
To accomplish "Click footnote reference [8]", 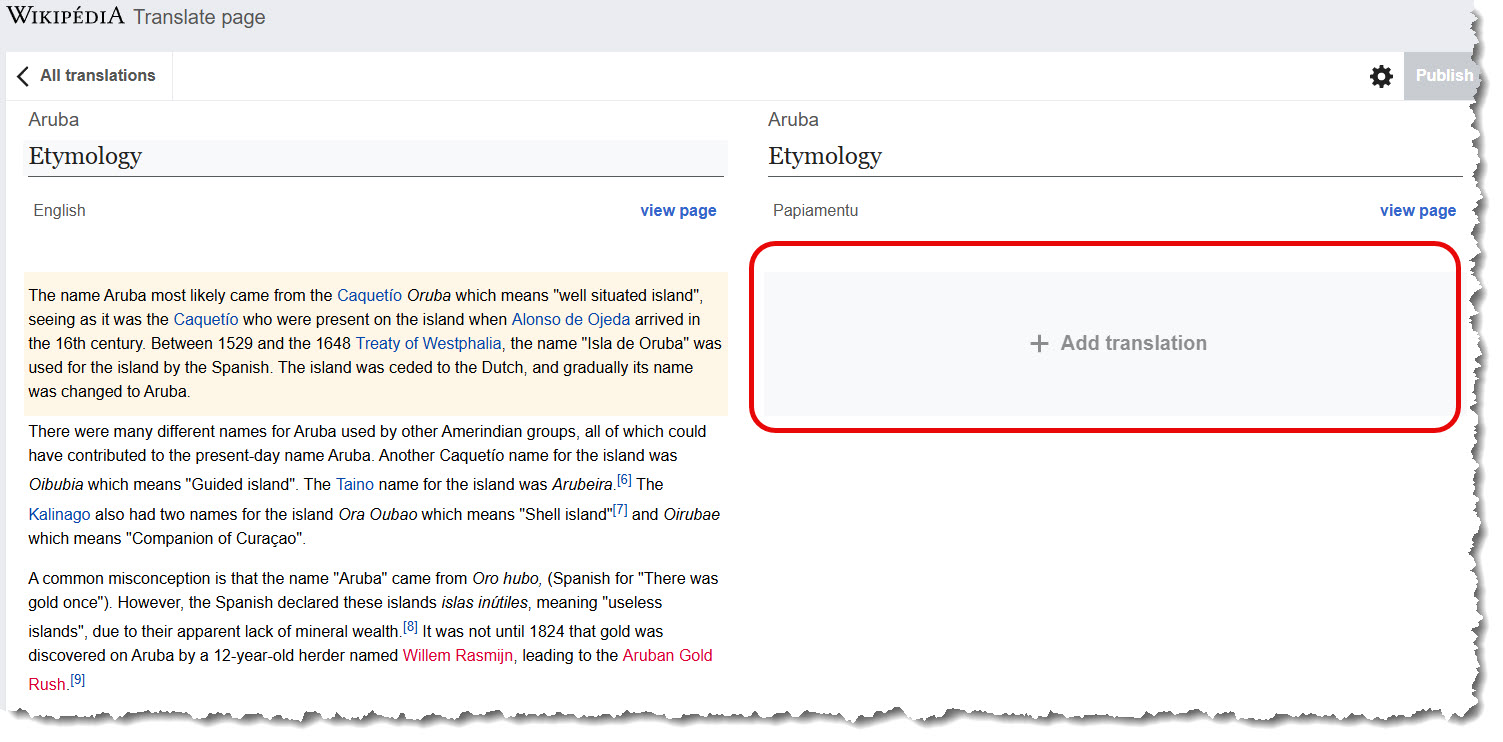I will 410,627.
